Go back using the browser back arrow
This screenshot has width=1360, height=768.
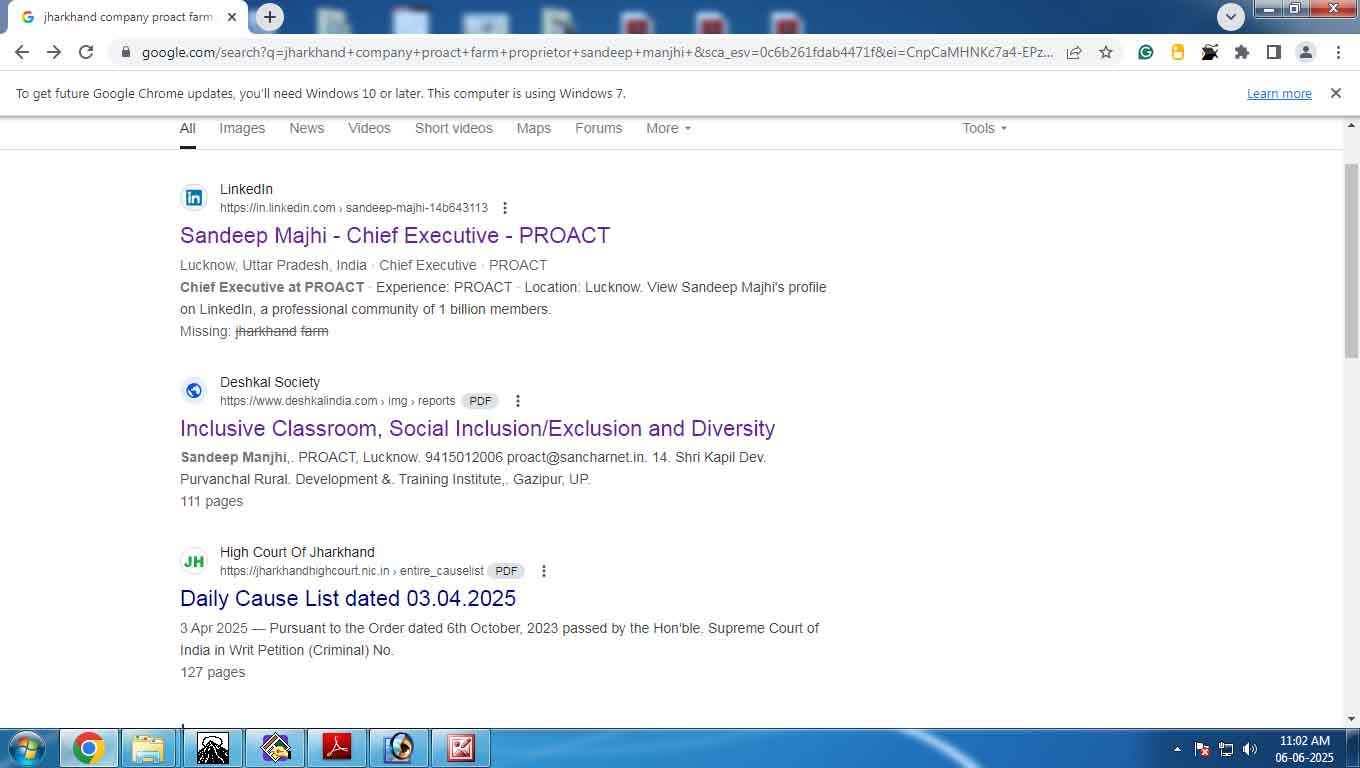pyautogui.click(x=22, y=52)
